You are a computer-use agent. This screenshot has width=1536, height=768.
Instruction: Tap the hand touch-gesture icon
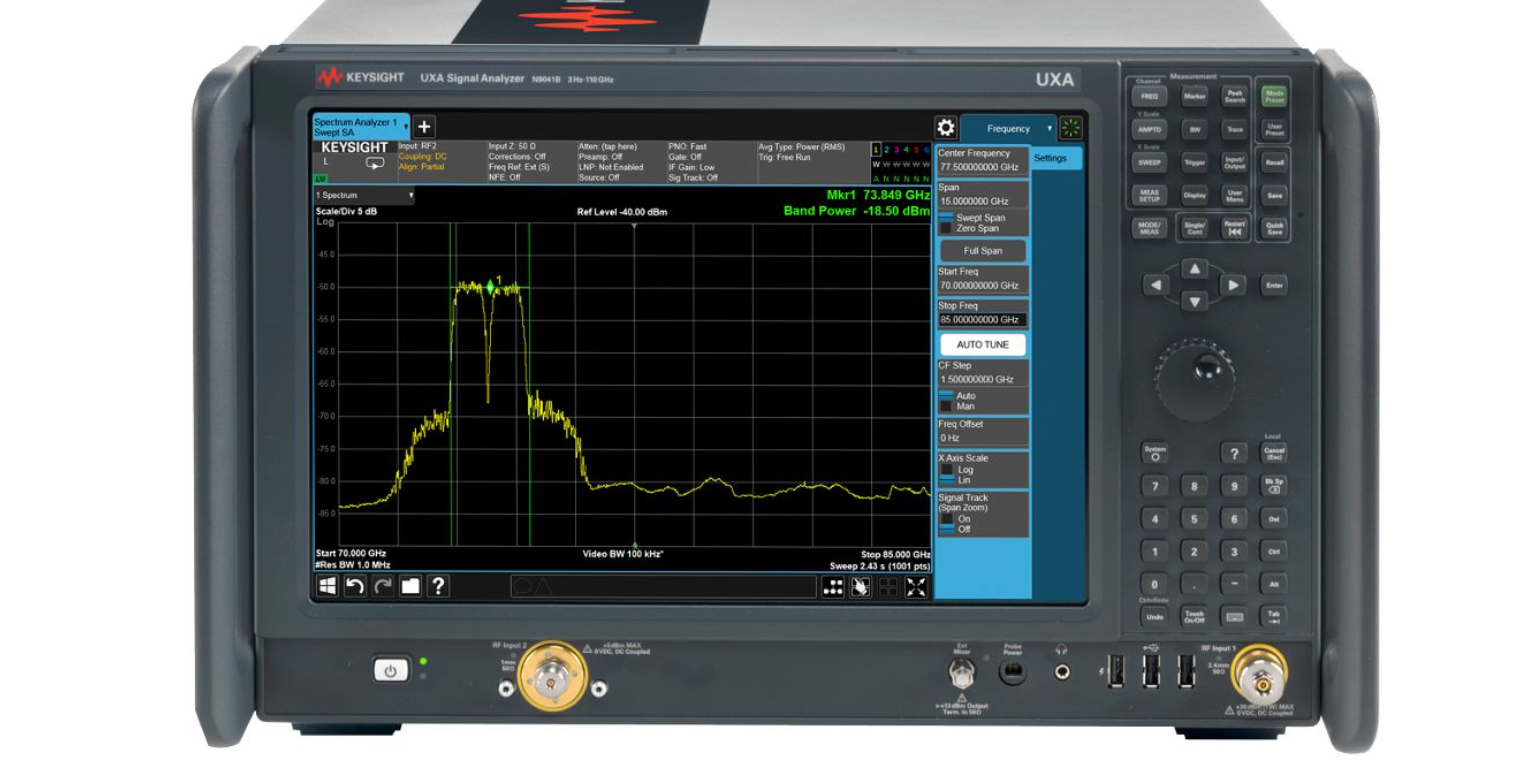click(x=860, y=587)
